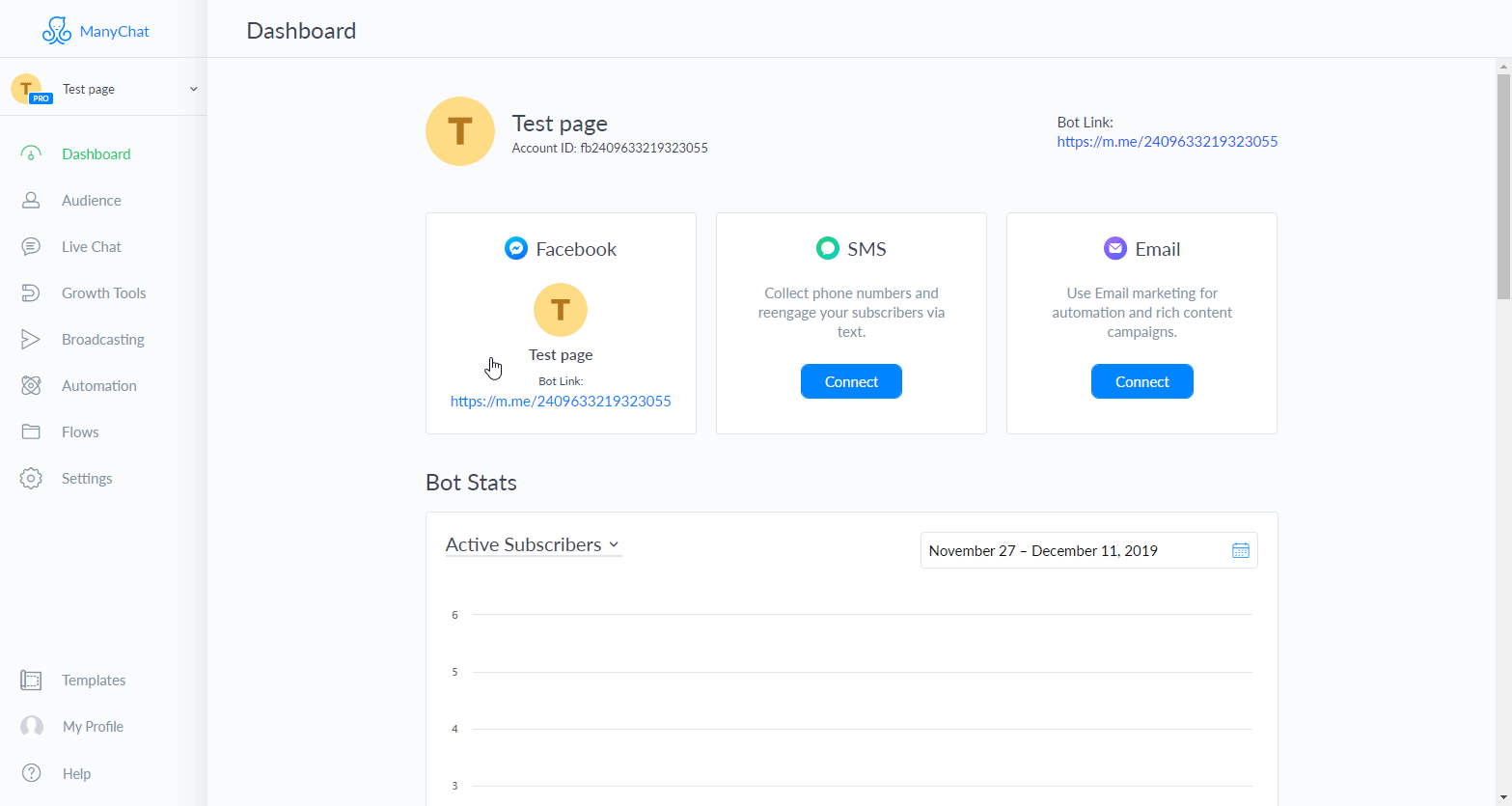The height and width of the screenshot is (806, 1512).
Task: Click the ManyChat octopus logo
Action: point(57,31)
